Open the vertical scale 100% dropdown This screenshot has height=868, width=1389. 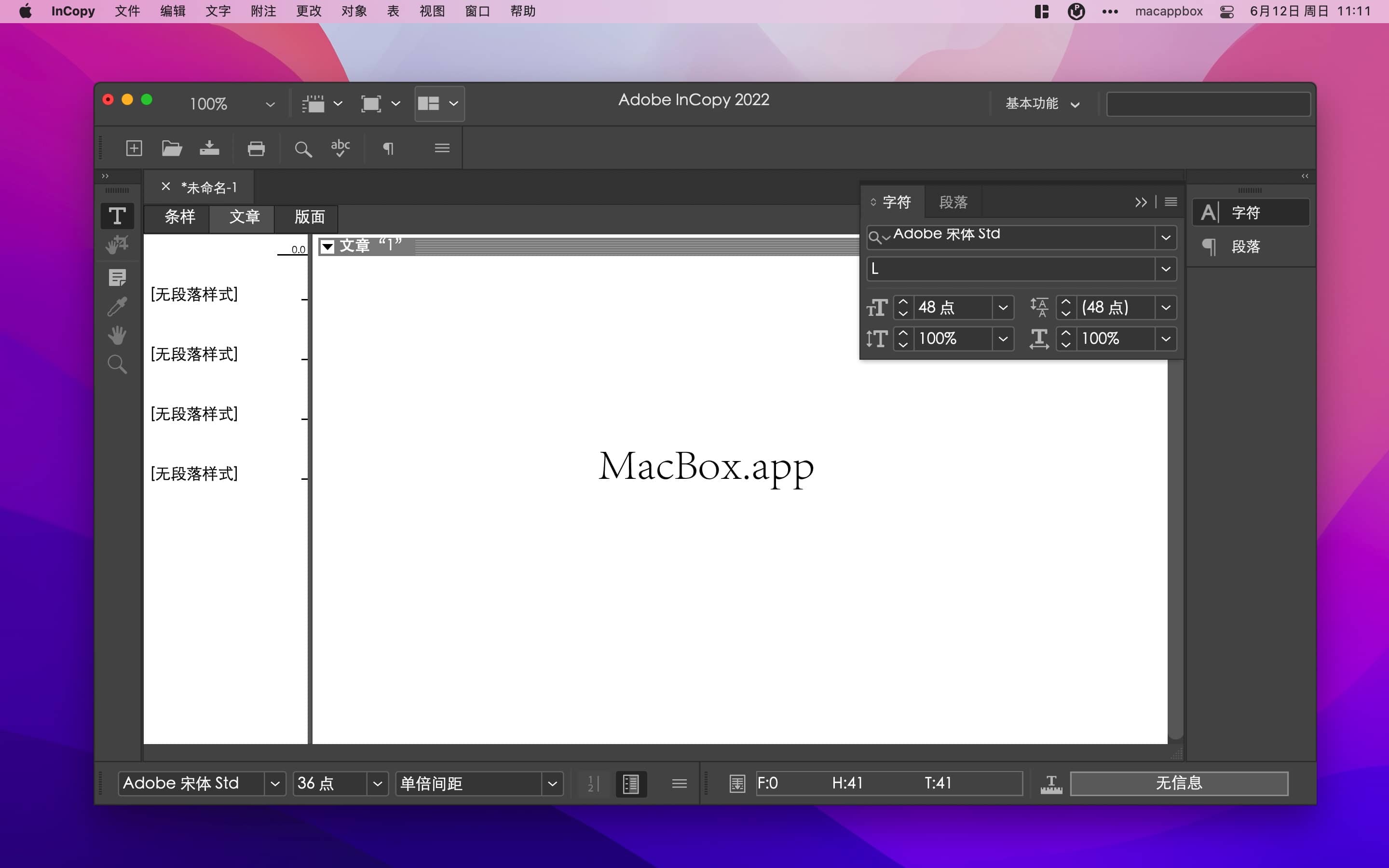1003,339
